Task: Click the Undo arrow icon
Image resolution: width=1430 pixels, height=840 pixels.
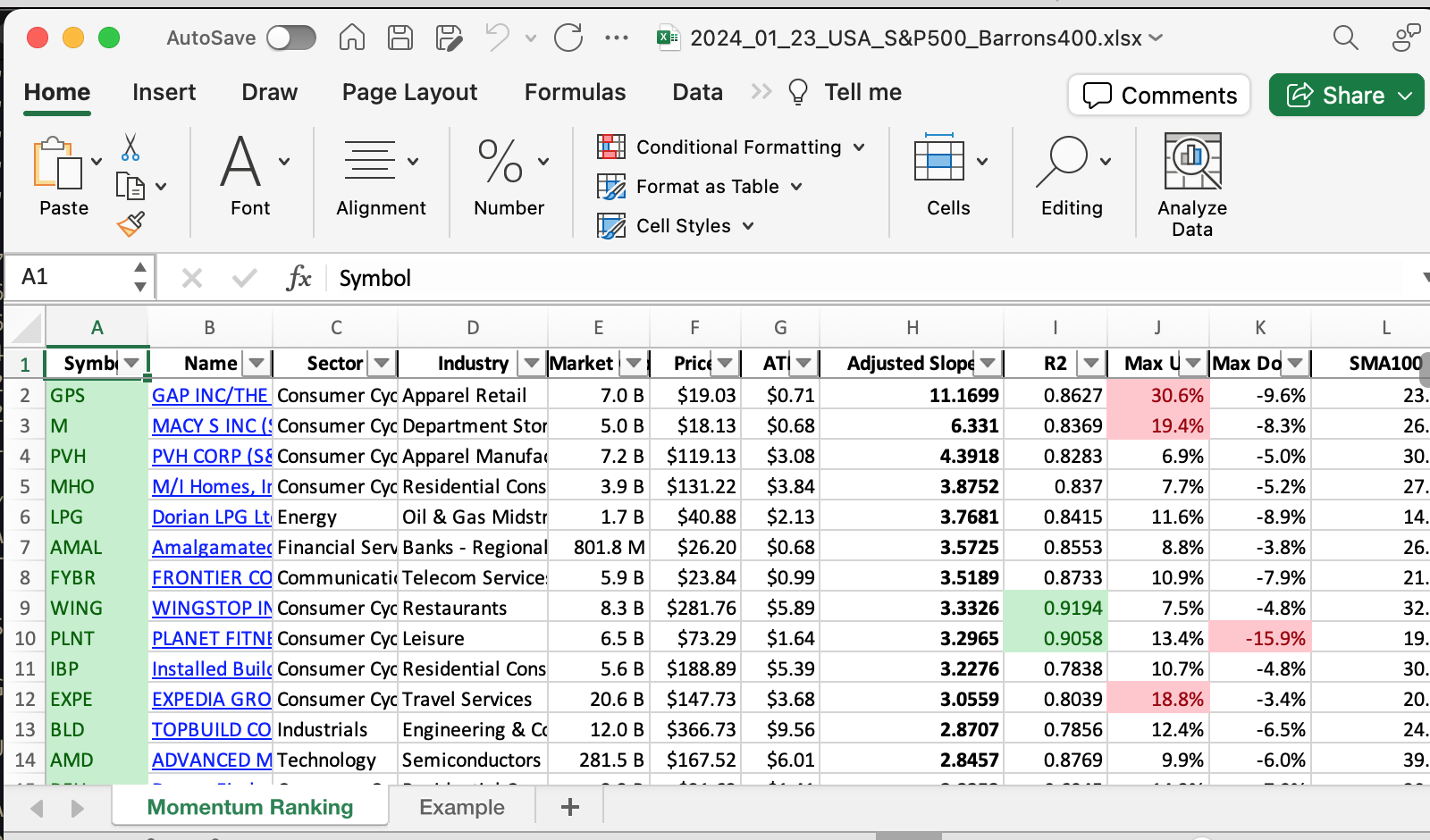Action: pos(497,38)
